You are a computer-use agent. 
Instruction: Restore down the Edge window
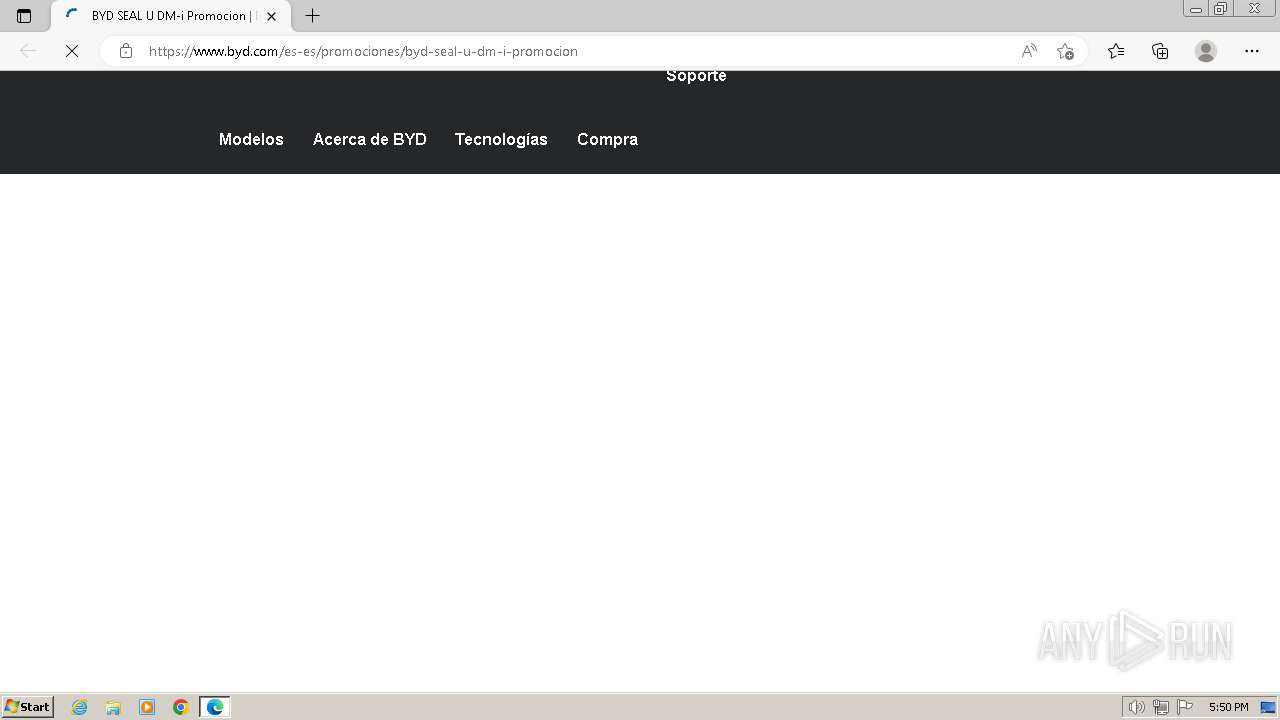coord(1221,9)
